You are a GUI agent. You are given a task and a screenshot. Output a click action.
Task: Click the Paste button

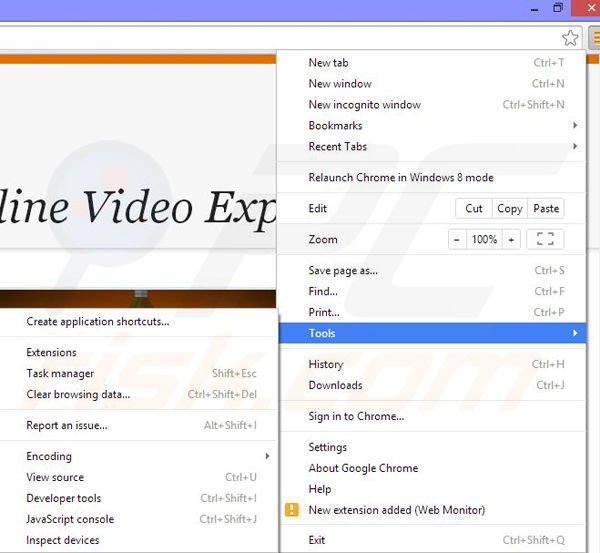point(546,209)
